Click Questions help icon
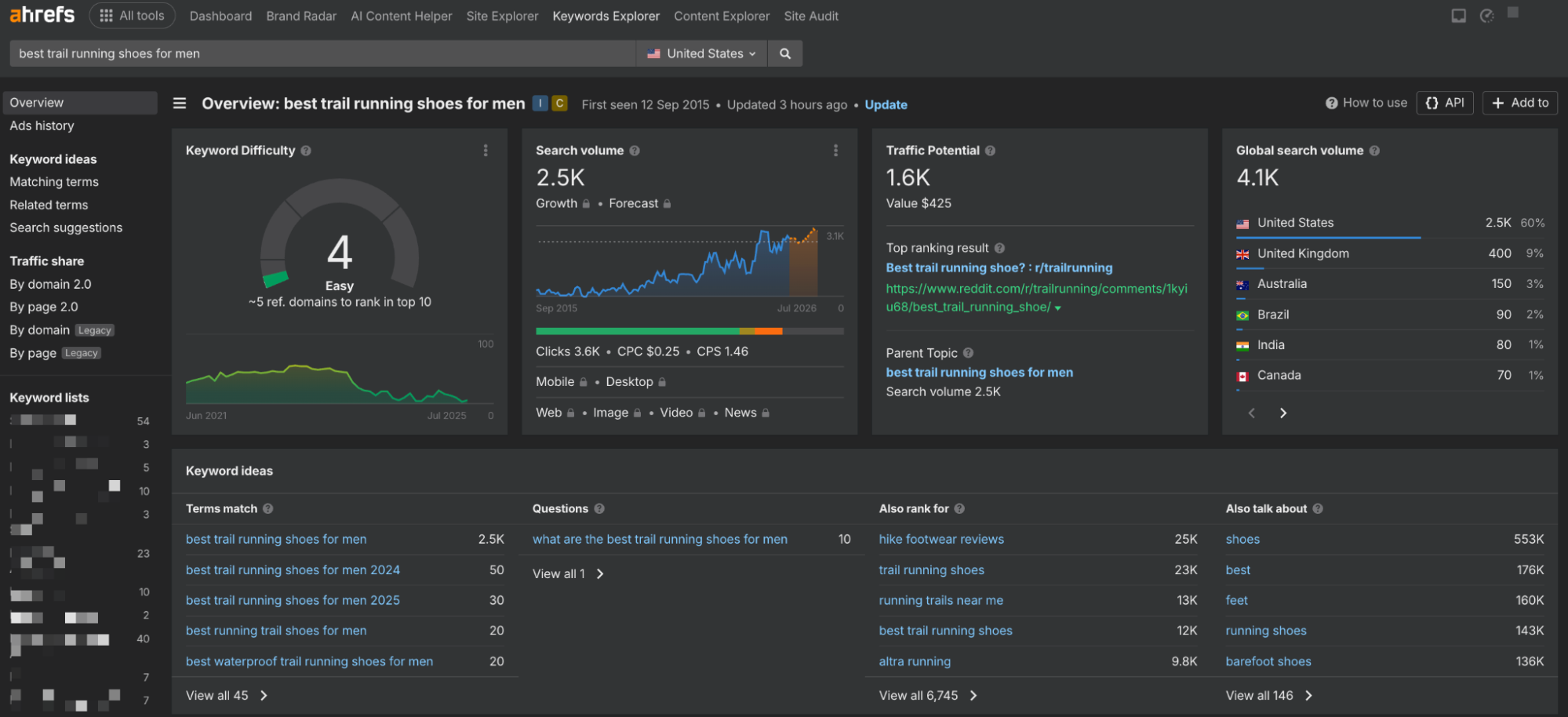Viewport: 1568px width, 717px height. pyautogui.click(x=599, y=508)
